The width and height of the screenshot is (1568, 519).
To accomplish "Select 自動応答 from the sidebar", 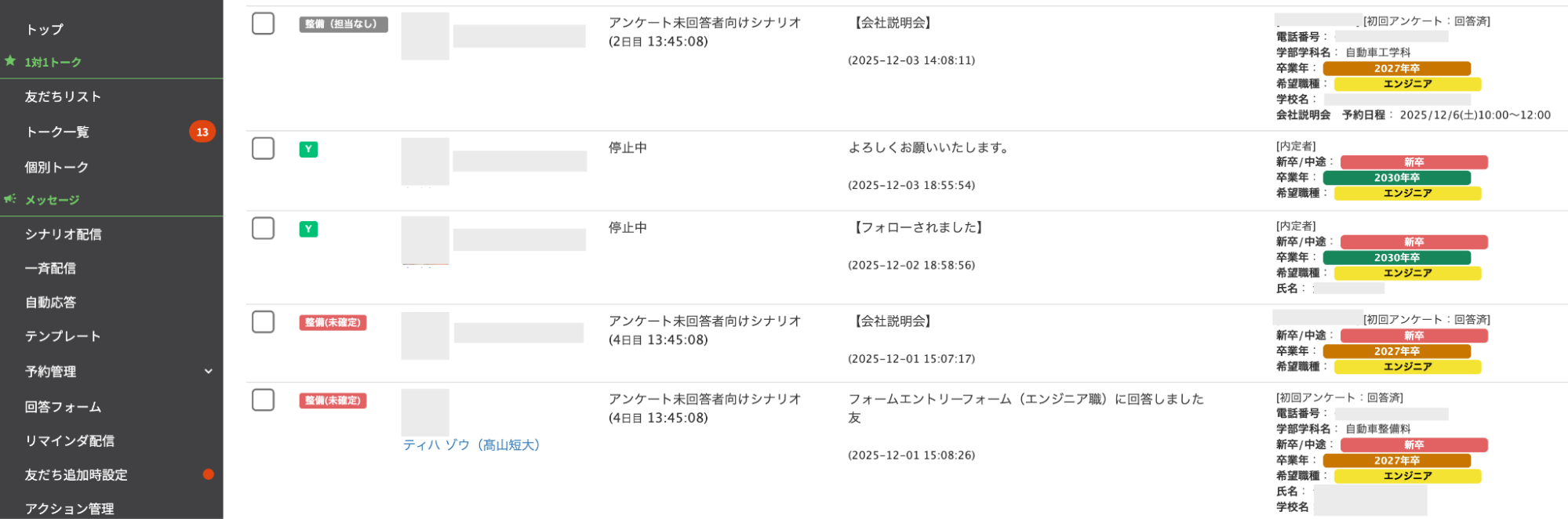I will 50,303.
